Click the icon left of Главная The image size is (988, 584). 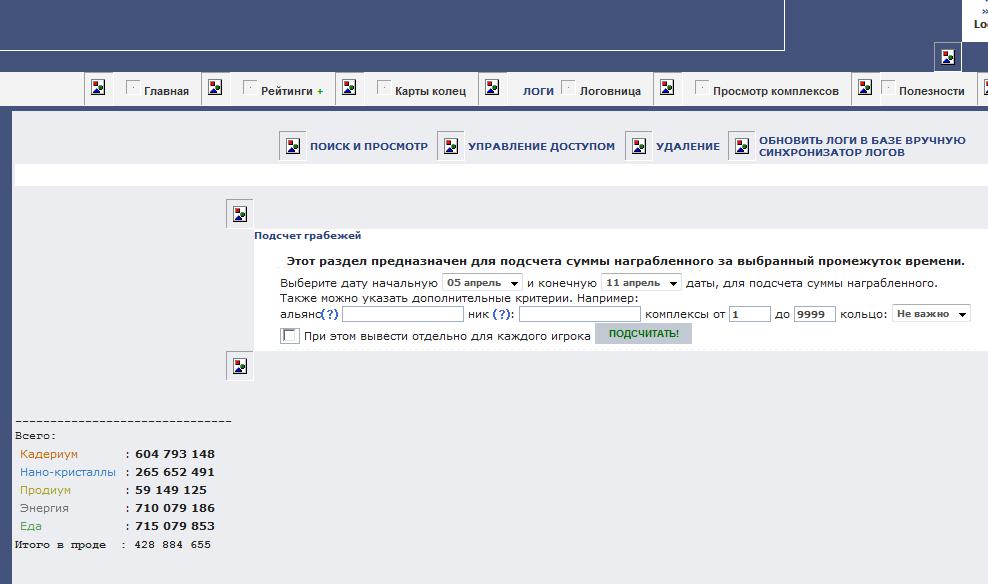pyautogui.click(x=98, y=88)
